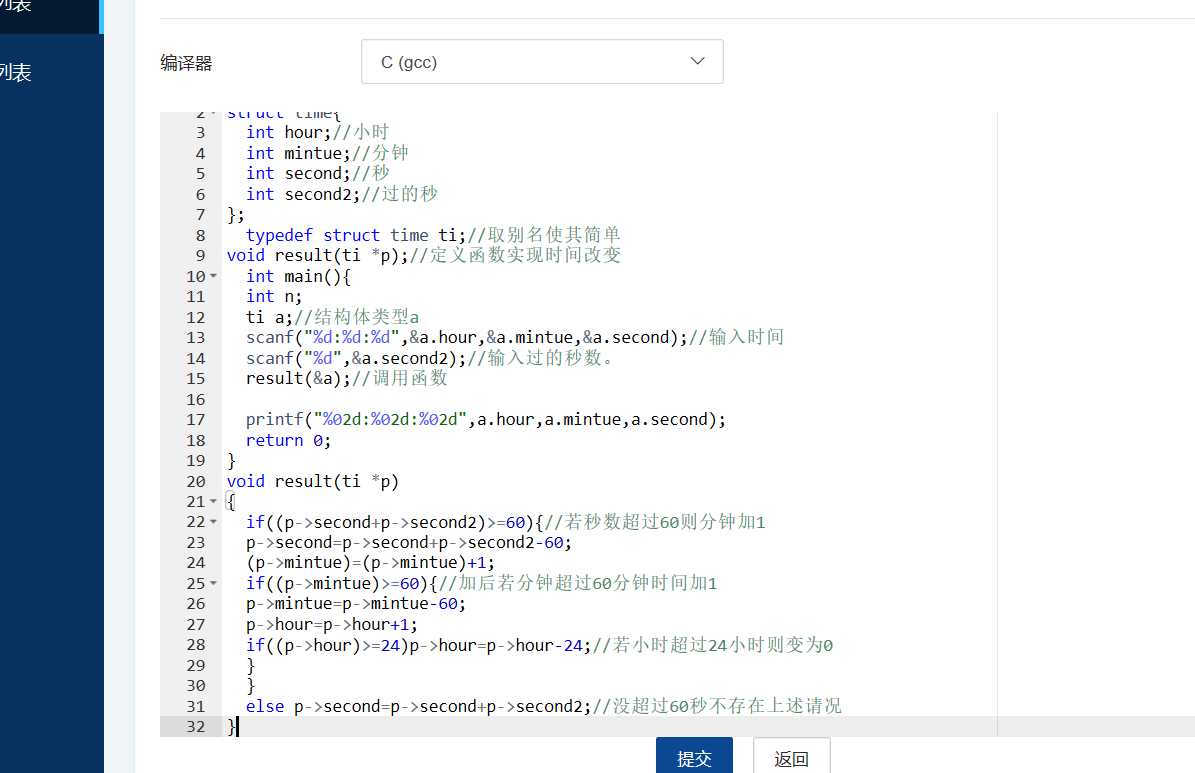The height and width of the screenshot is (773, 1195).
Task: Place cursor on 'return 0;' line
Action: [x=288, y=441]
